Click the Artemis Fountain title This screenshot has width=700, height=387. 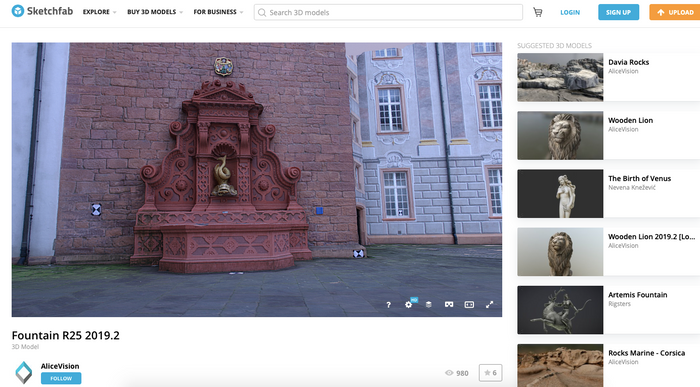(x=638, y=295)
